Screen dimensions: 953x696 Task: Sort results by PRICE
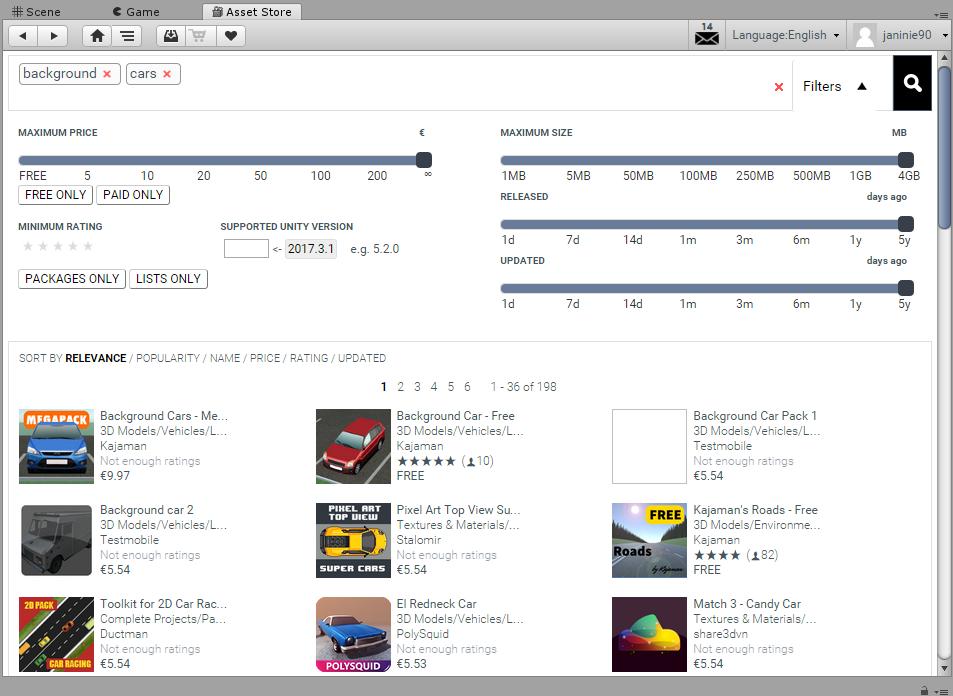click(265, 358)
